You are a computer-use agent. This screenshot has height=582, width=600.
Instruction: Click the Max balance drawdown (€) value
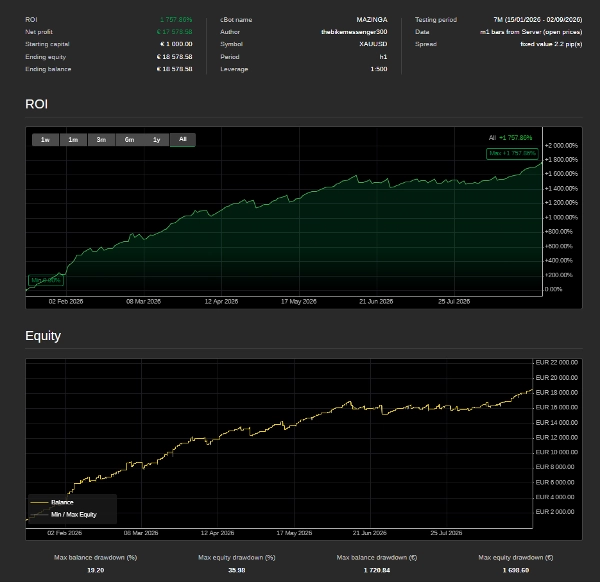tap(377, 570)
